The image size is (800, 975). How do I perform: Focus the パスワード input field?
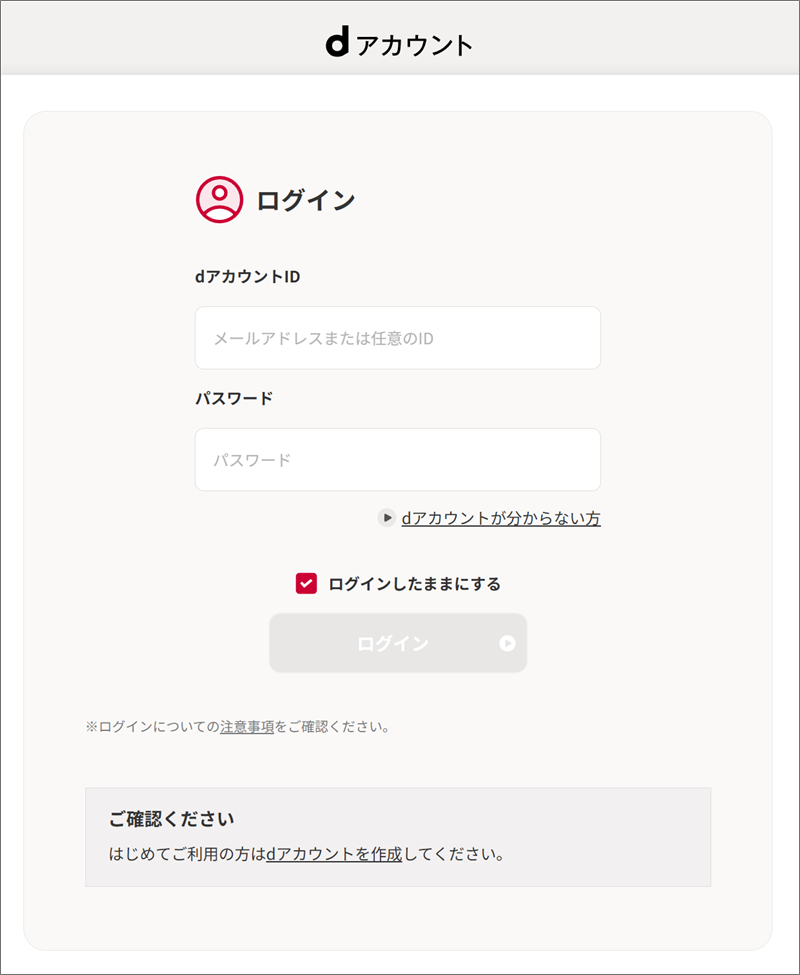(x=398, y=460)
